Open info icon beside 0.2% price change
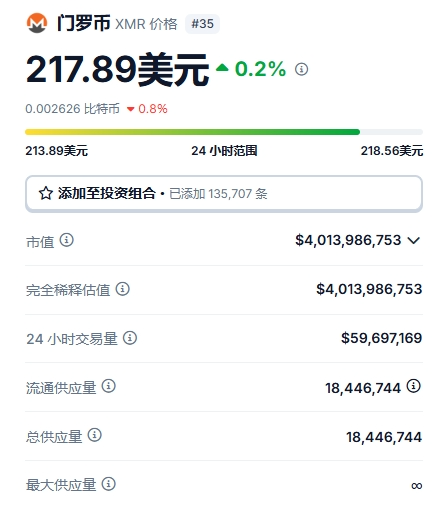The width and height of the screenshot is (444, 506). 301,69
